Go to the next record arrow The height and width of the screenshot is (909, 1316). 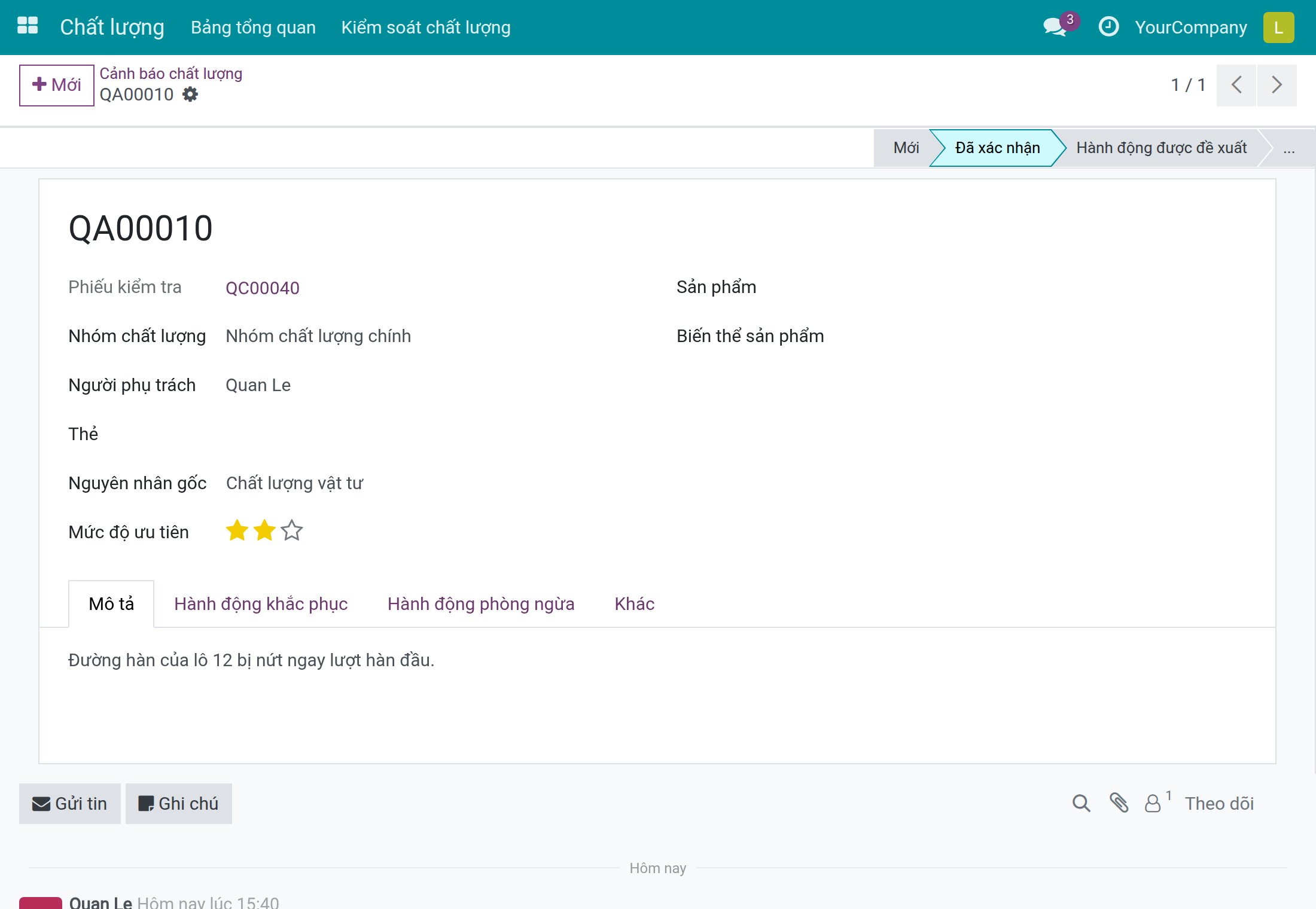[1277, 85]
